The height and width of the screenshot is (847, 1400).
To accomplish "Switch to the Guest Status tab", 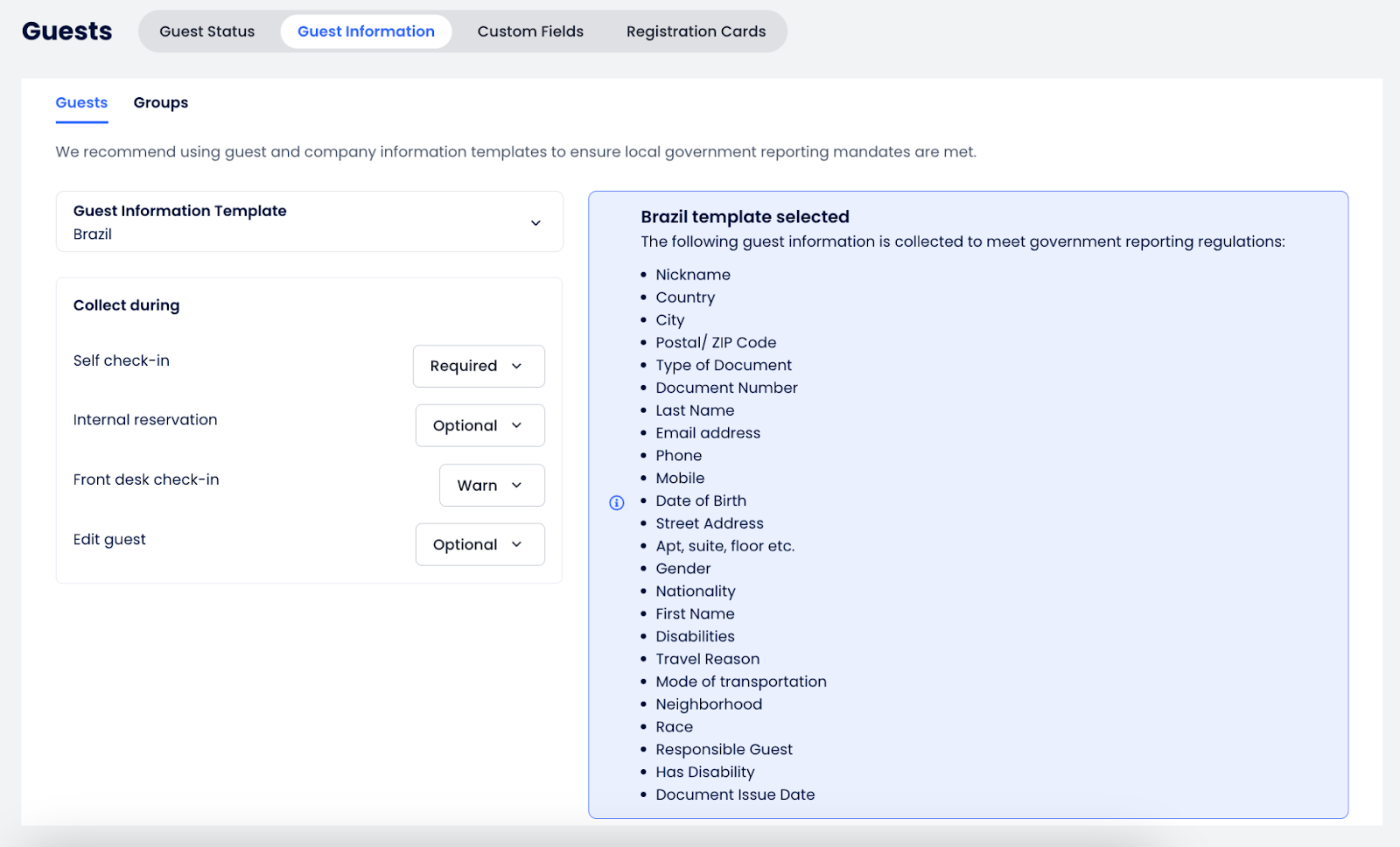I will (207, 31).
